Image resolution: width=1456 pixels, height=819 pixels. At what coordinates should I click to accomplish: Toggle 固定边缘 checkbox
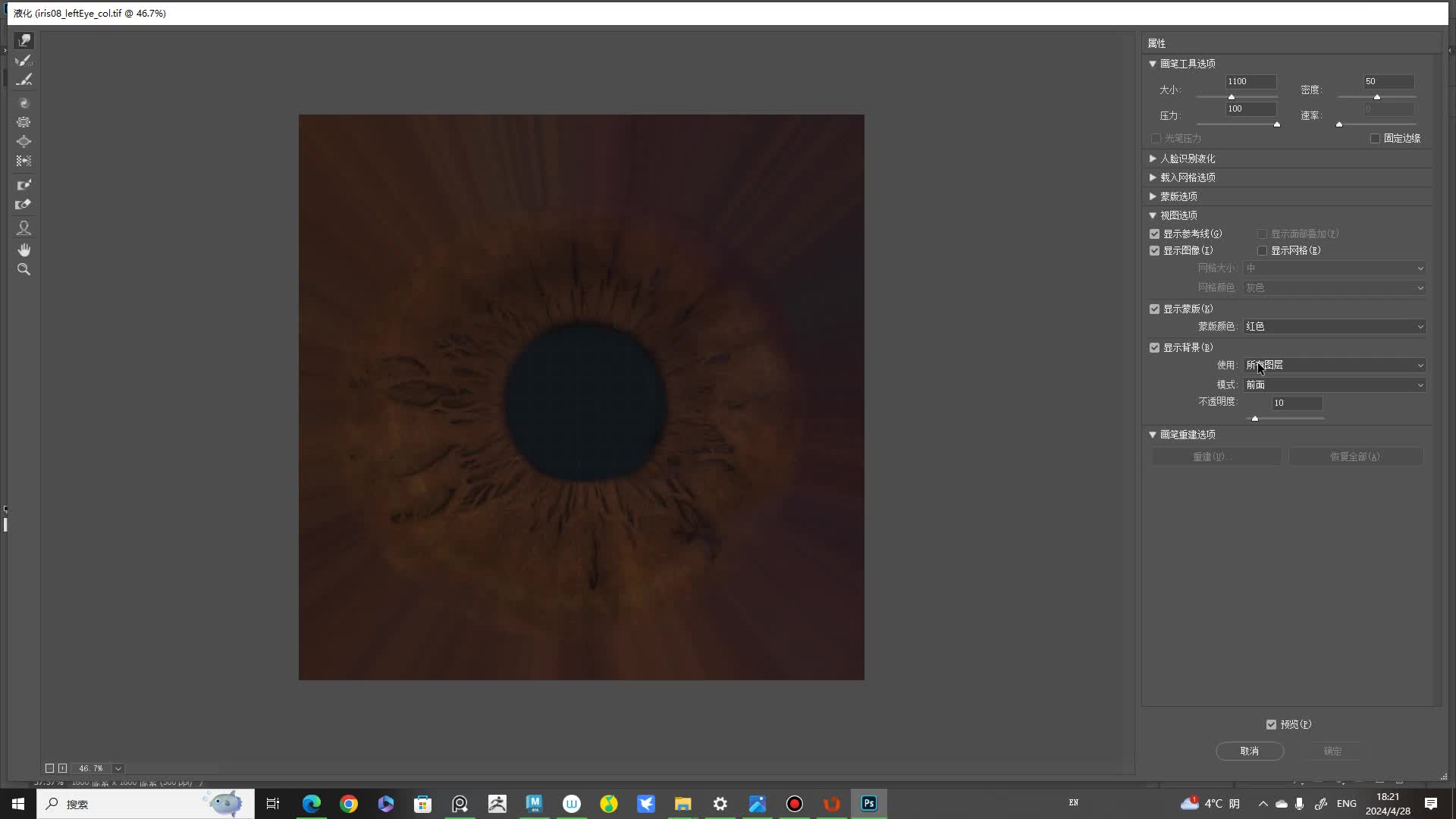click(1375, 139)
